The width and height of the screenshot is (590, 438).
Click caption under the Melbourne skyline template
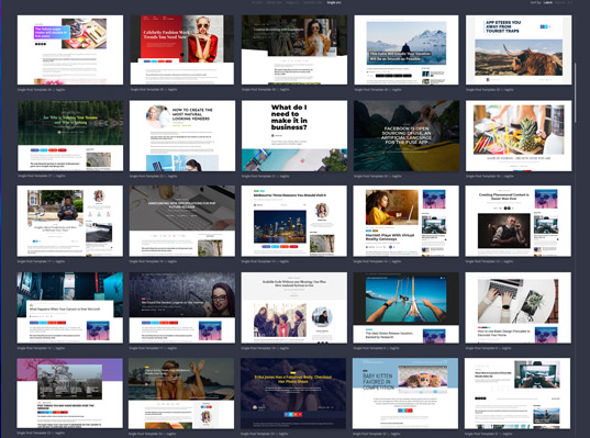pos(265,261)
